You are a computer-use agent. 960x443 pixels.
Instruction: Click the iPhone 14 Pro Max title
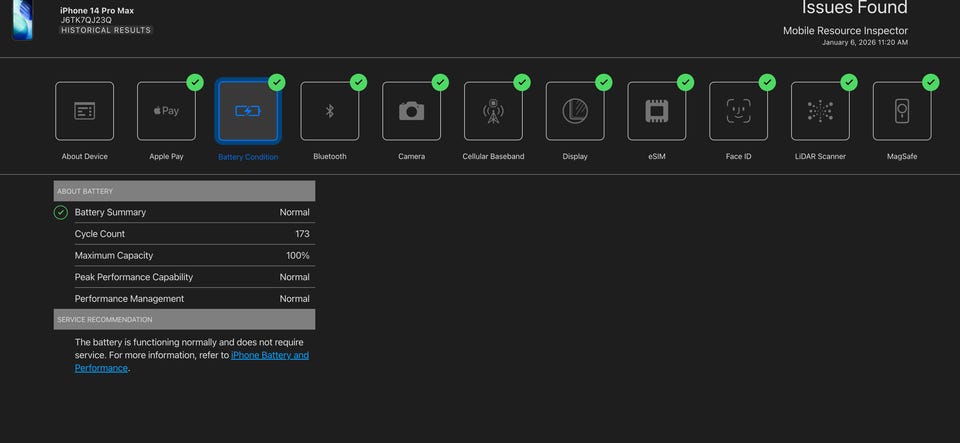pyautogui.click(x=97, y=10)
